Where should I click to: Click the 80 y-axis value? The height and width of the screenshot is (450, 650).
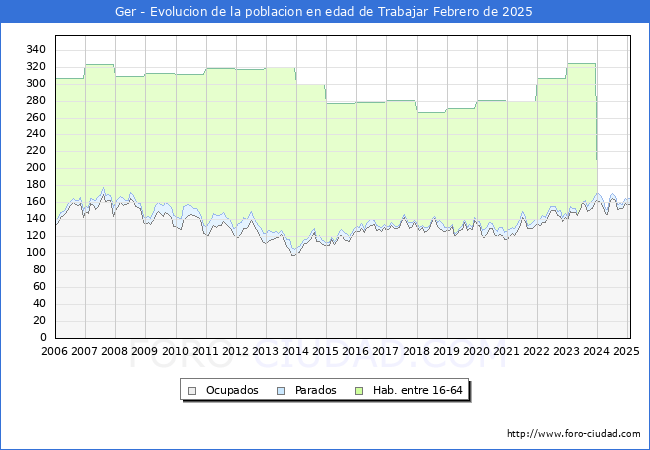click(x=39, y=269)
